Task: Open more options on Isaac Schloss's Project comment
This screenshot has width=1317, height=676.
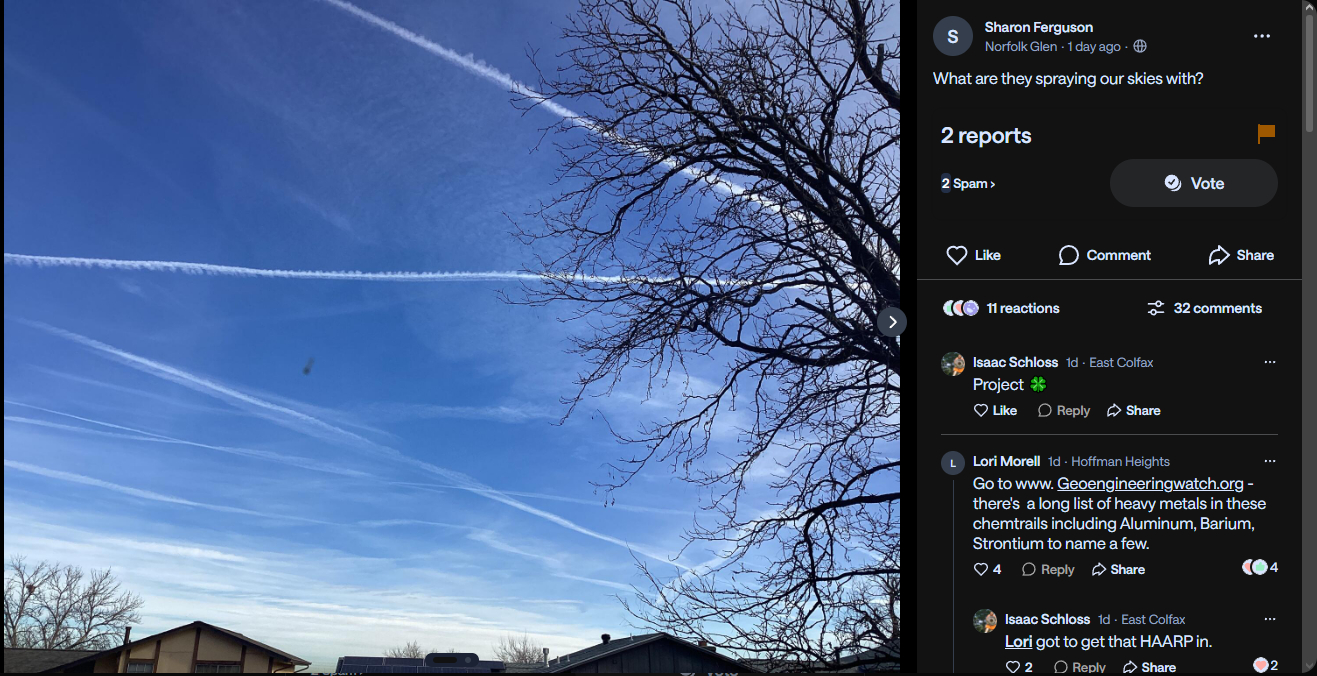Action: 1270,362
